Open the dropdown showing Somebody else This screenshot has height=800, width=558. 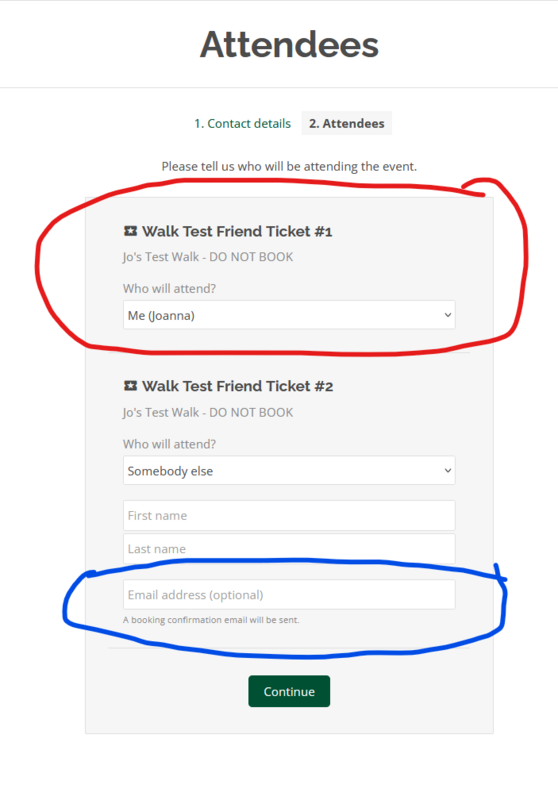click(x=289, y=470)
